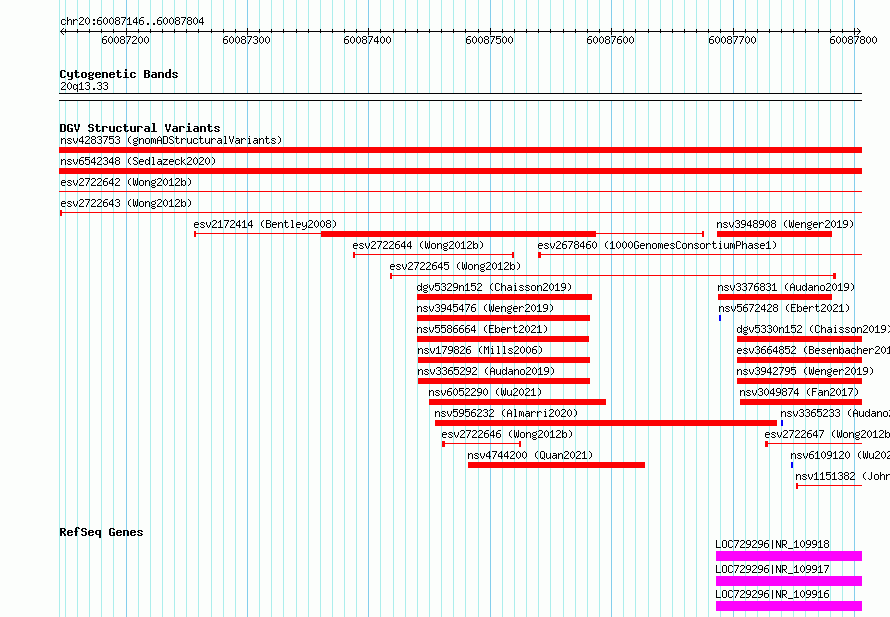Click the red bar under nsv6052290 Wu2021

pos(517,402)
